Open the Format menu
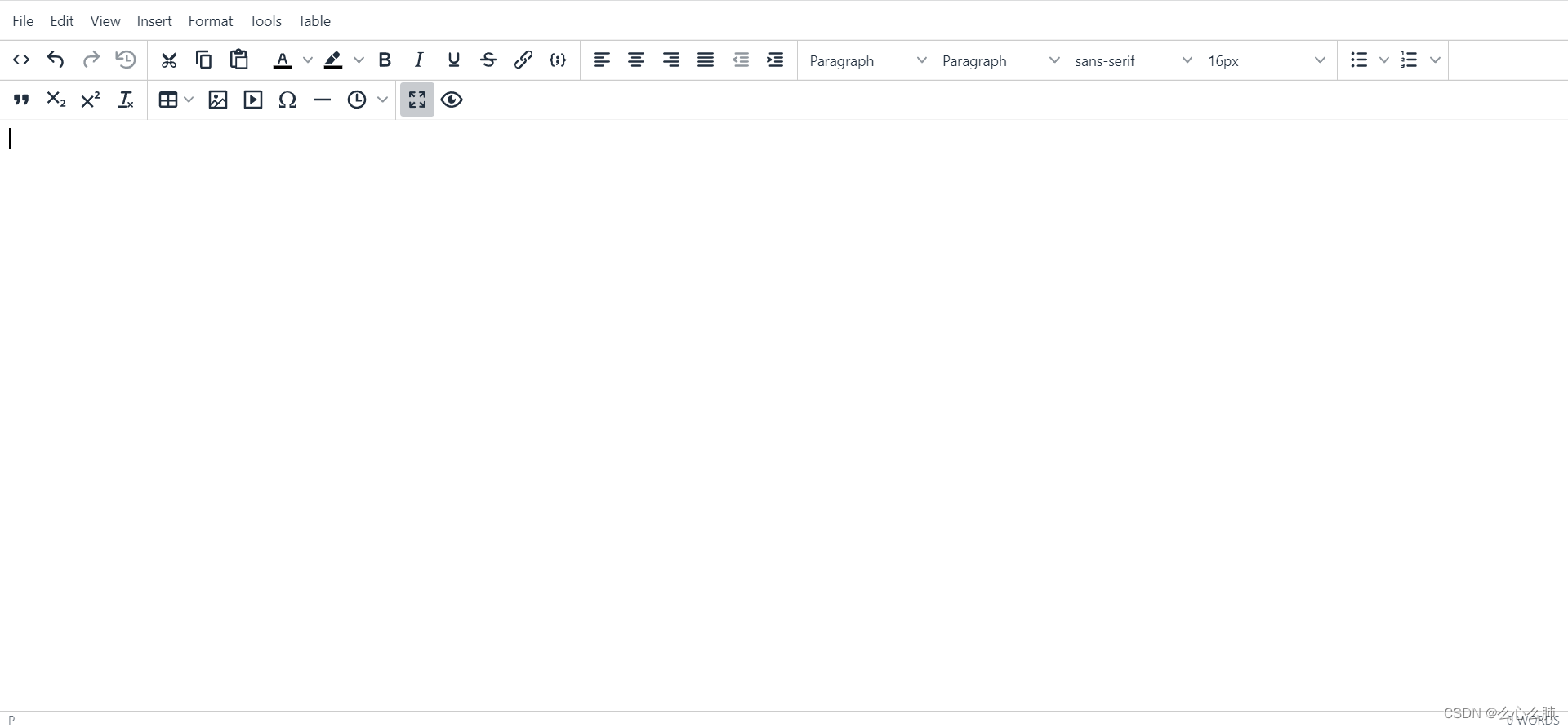Image resolution: width=1568 pixels, height=728 pixels. [x=211, y=21]
